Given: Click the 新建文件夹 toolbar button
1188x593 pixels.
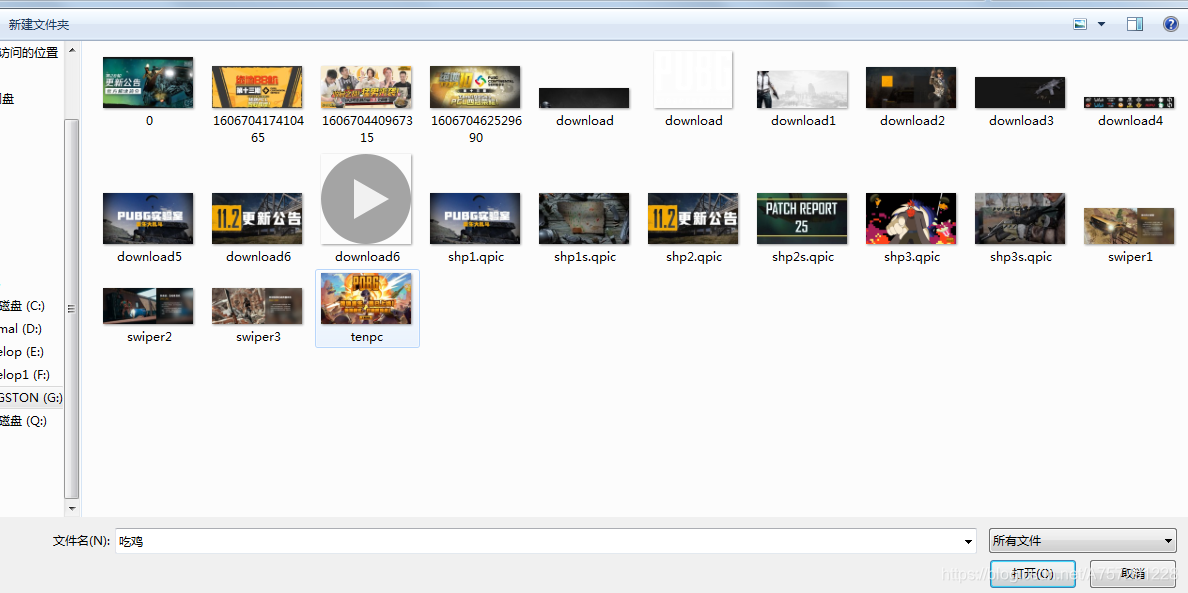Looking at the screenshot, I should 39,25.
